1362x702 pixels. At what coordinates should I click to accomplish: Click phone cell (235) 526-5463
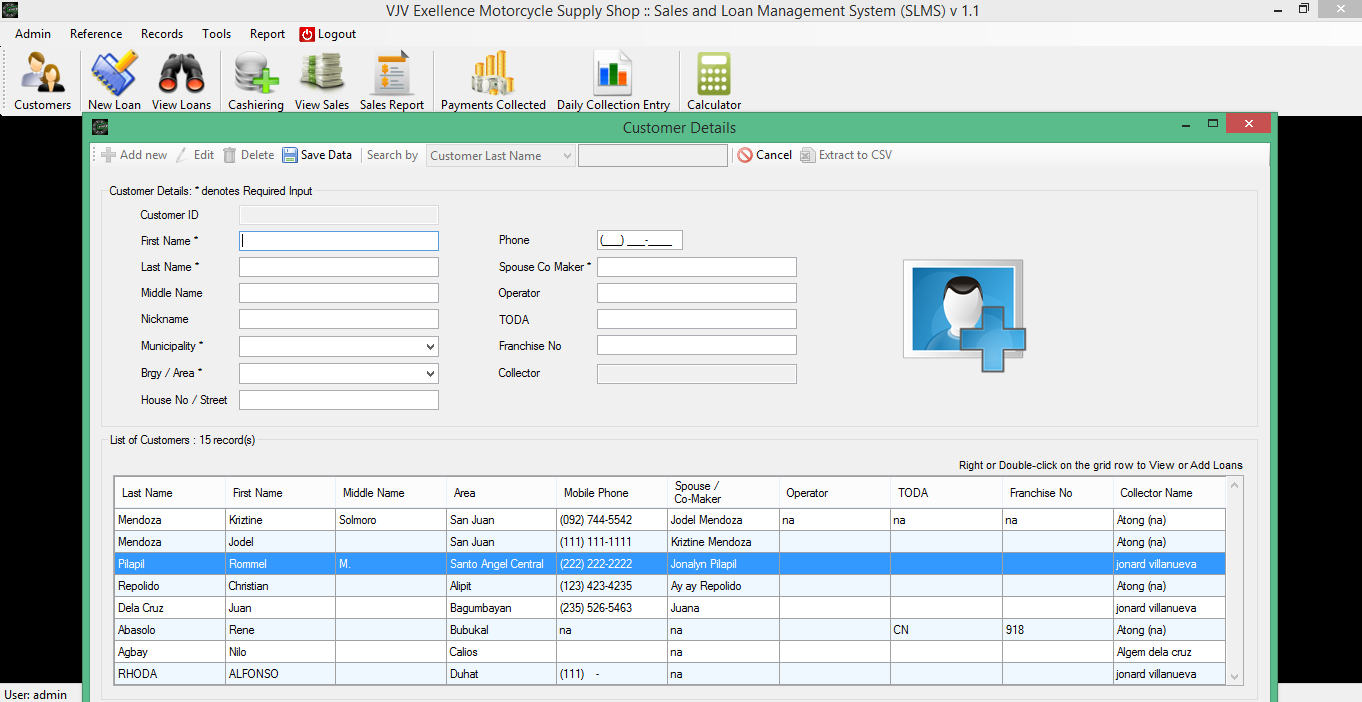pos(611,608)
